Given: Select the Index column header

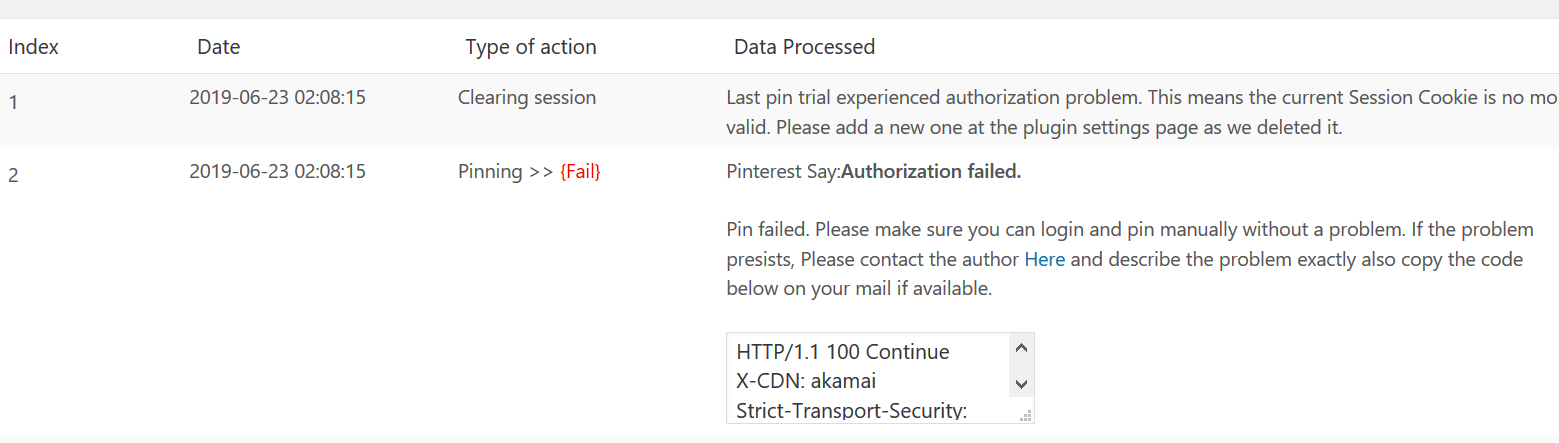Looking at the screenshot, I should point(33,46).
